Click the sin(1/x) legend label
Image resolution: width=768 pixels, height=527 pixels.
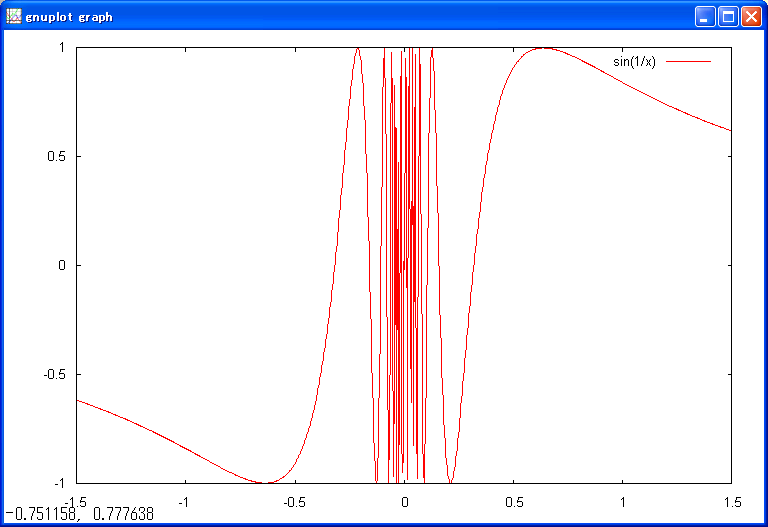point(634,62)
